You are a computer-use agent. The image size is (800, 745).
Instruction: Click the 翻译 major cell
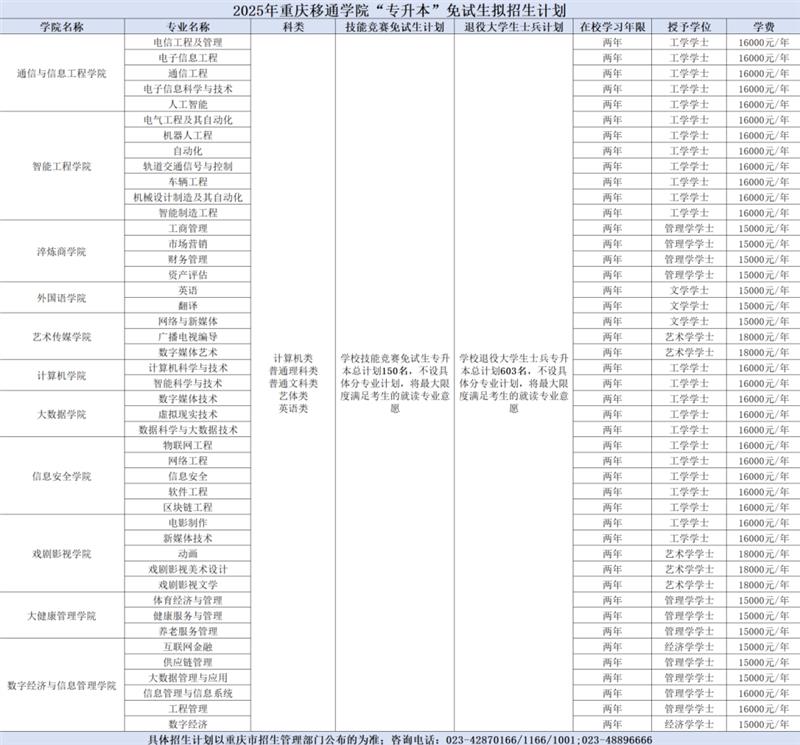[188, 306]
